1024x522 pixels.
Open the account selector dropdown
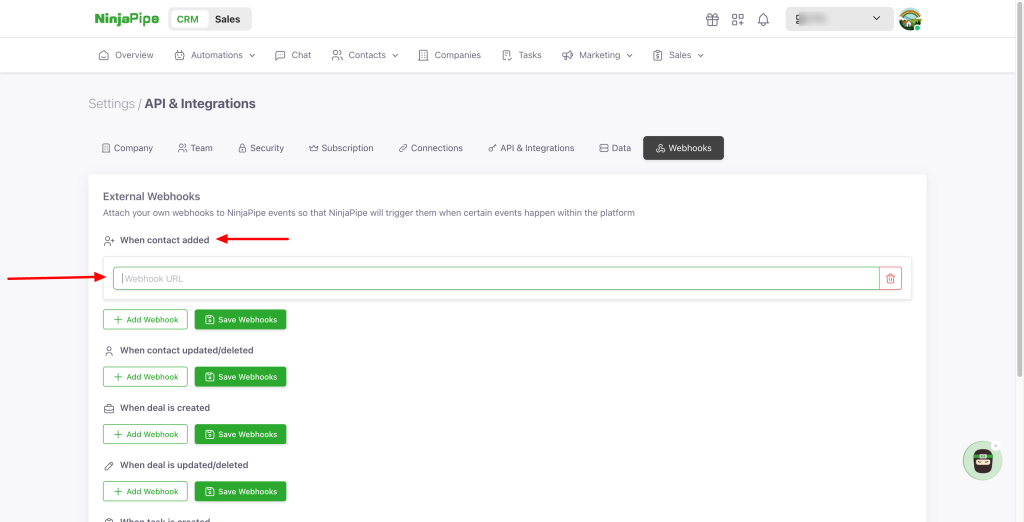pyautogui.click(x=838, y=19)
